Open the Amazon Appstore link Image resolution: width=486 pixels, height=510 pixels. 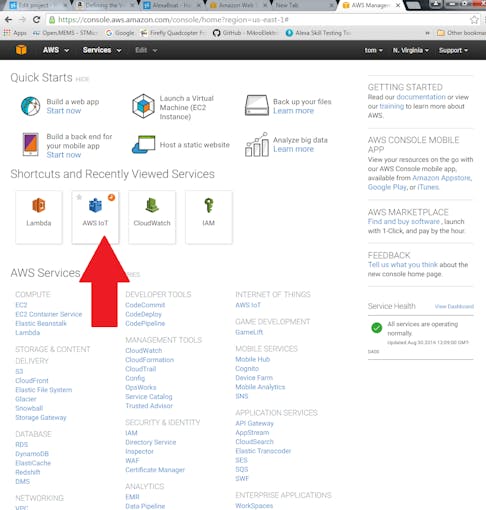(x=442, y=178)
